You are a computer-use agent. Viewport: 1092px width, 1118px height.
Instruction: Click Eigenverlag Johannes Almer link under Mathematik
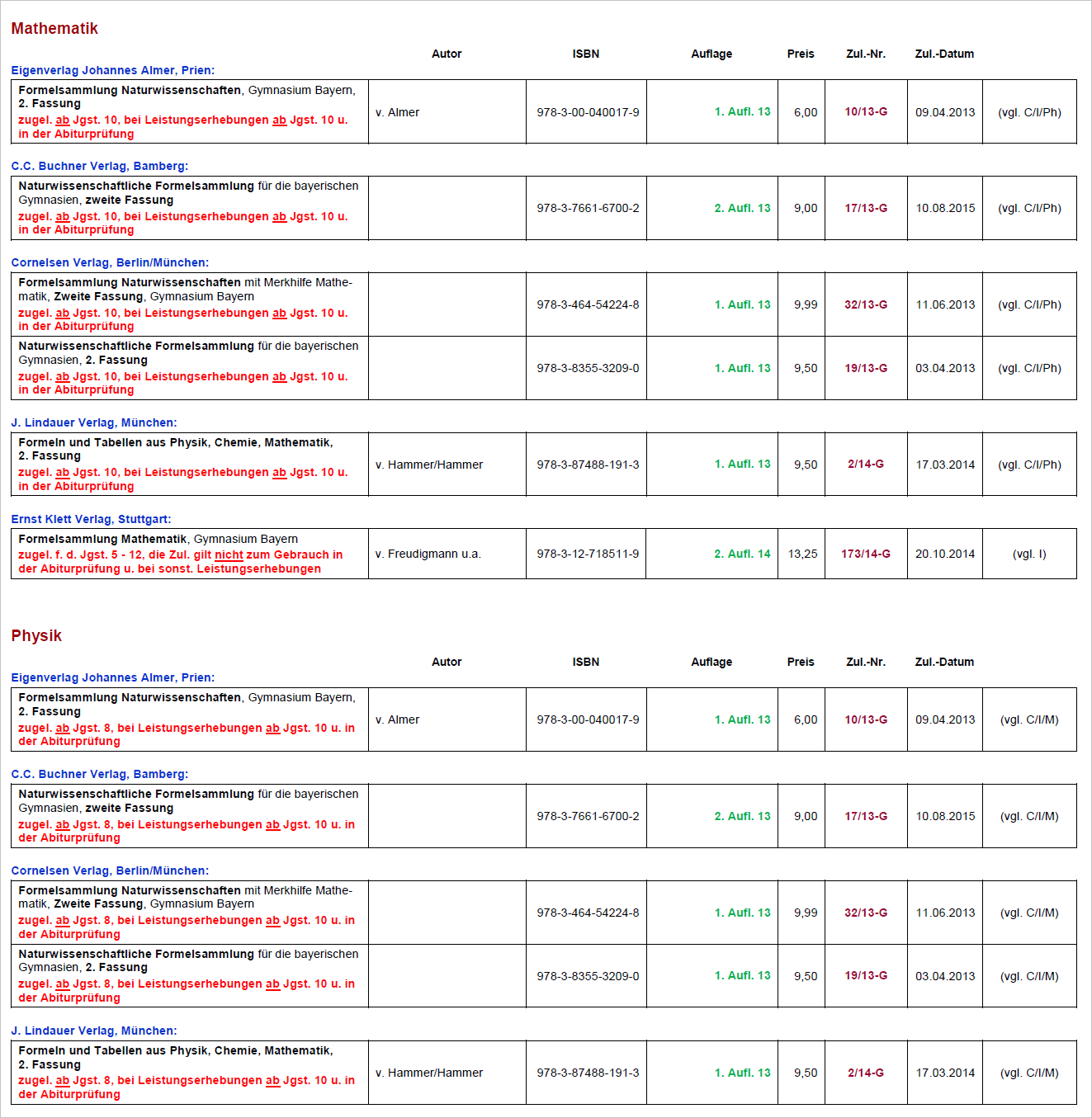(112, 70)
